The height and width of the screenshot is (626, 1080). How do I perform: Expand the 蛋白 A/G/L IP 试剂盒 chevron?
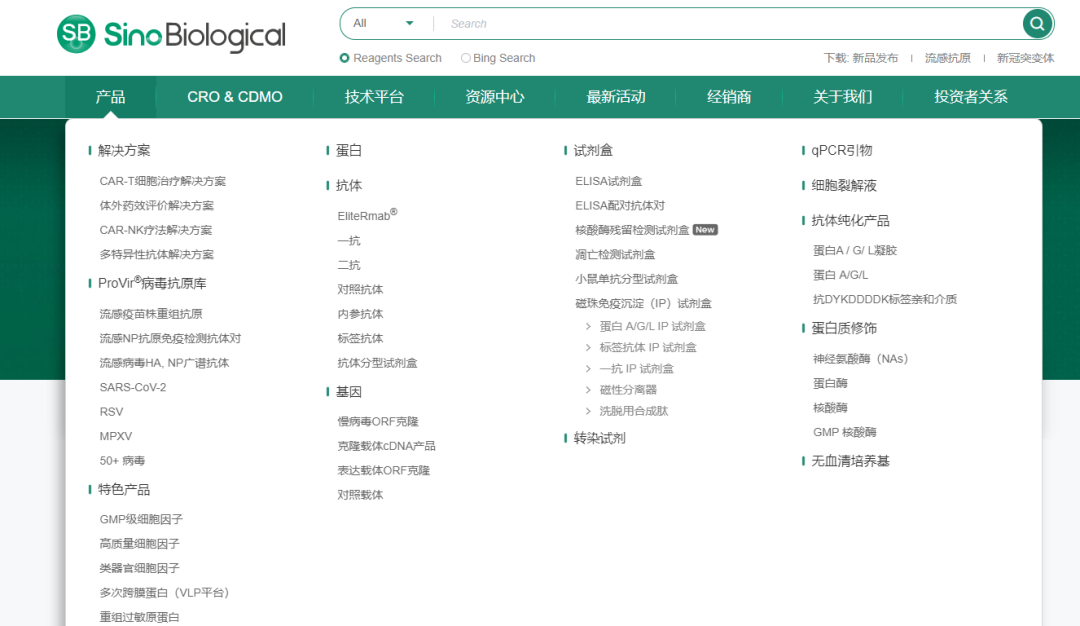[588, 326]
